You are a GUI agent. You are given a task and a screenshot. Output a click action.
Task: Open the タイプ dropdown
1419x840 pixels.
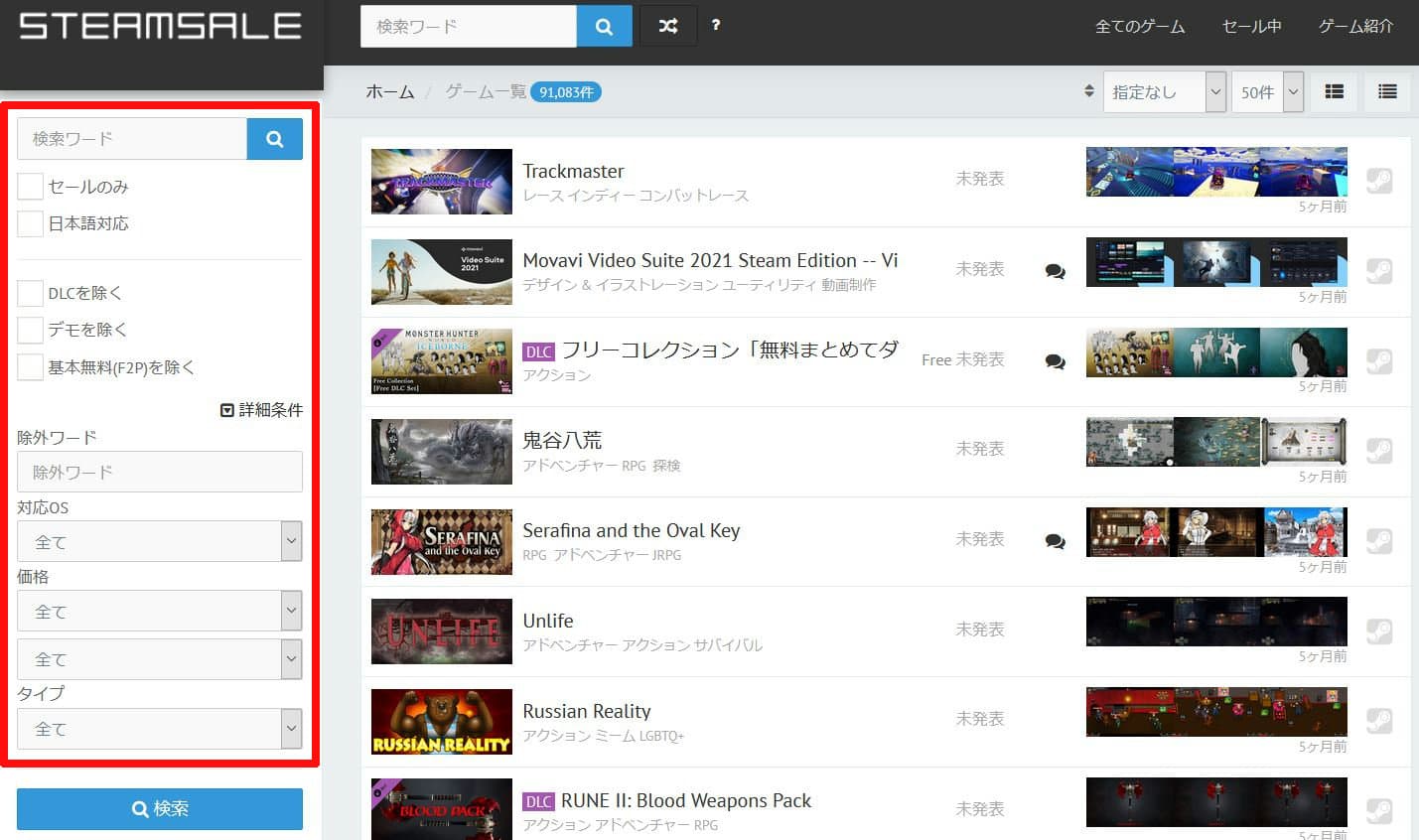(160, 729)
